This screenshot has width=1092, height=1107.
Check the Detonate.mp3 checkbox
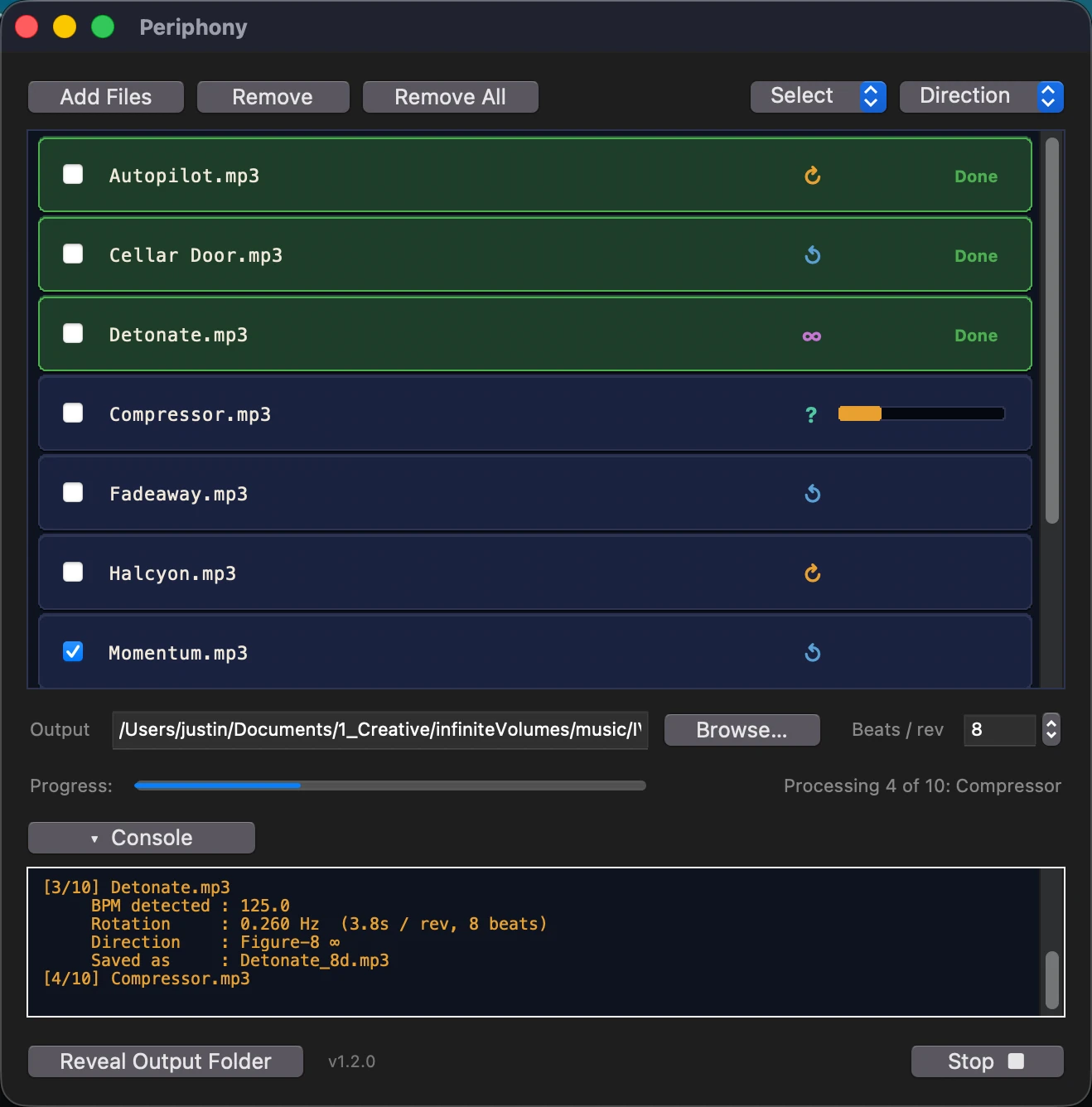click(x=73, y=333)
